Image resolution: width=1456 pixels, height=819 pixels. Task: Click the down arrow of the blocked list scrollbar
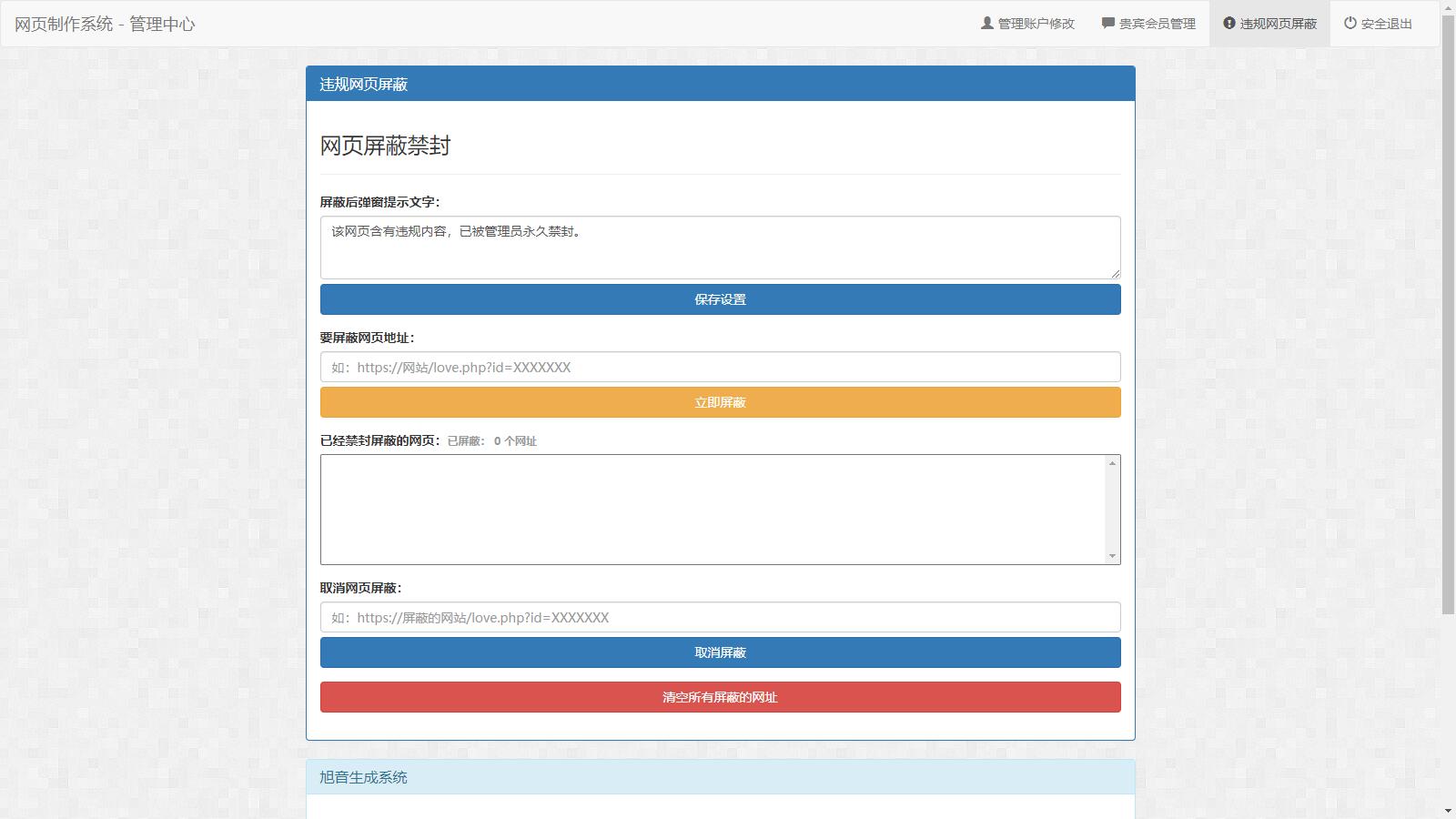pos(1111,556)
